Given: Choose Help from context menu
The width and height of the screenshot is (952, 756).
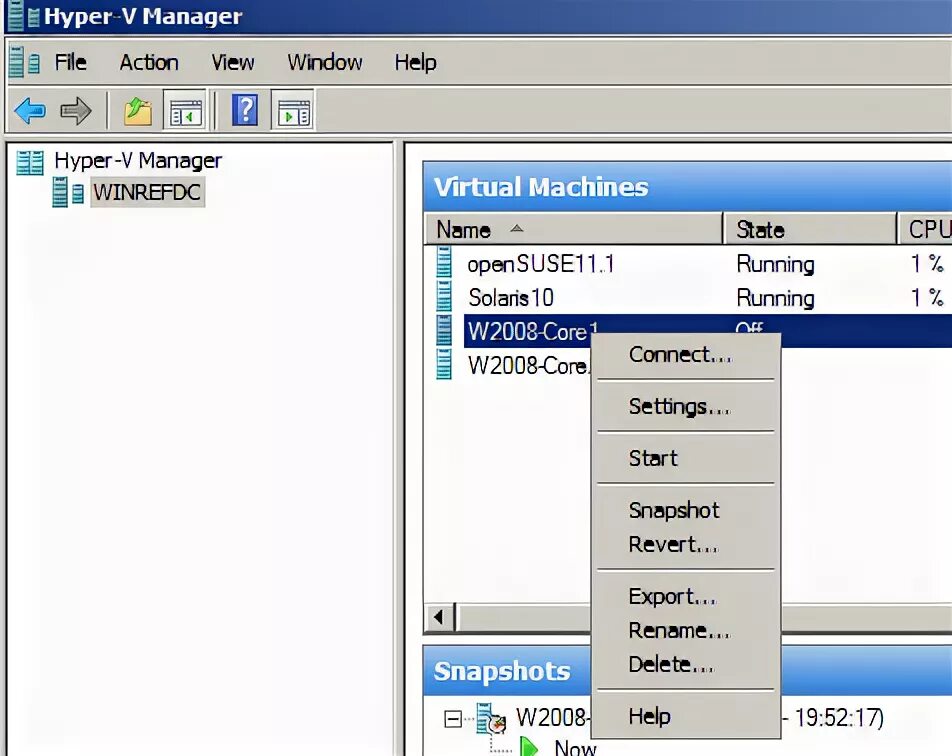Looking at the screenshot, I should pyautogui.click(x=685, y=717).
